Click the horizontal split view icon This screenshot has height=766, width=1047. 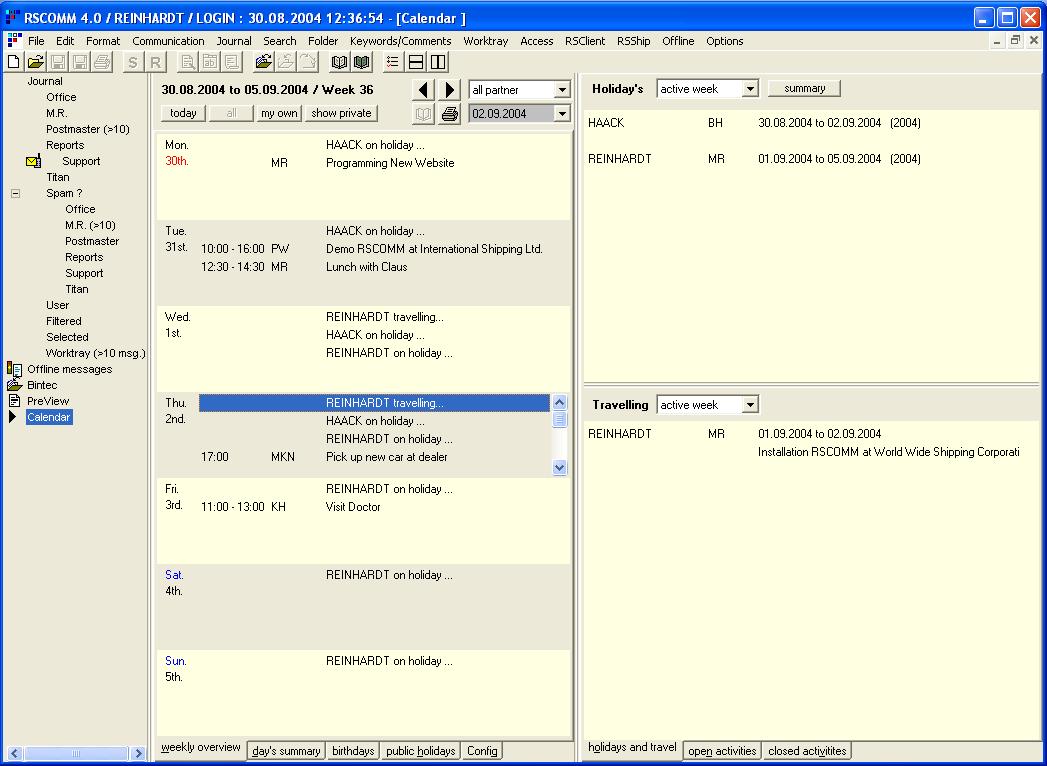tap(416, 62)
